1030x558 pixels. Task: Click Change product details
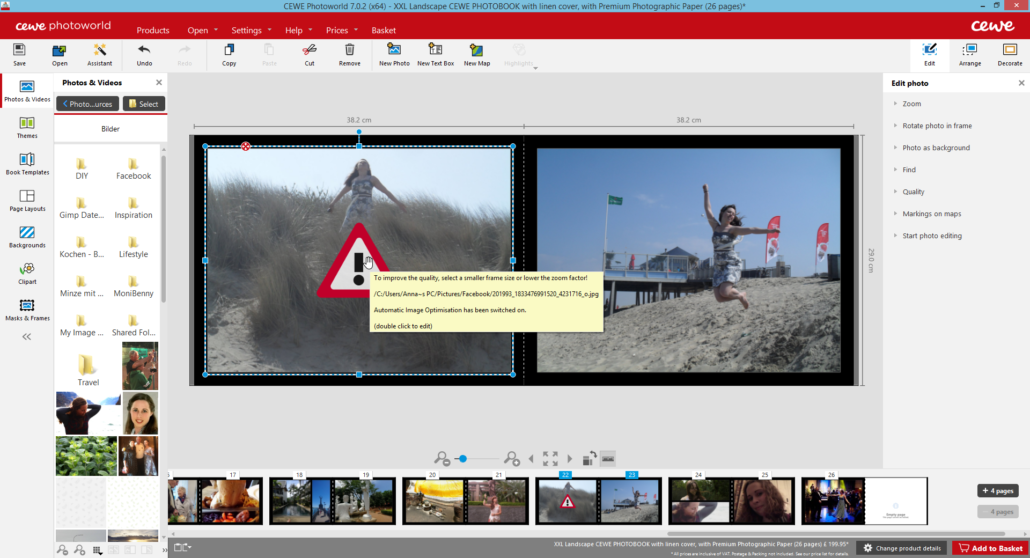(902, 548)
